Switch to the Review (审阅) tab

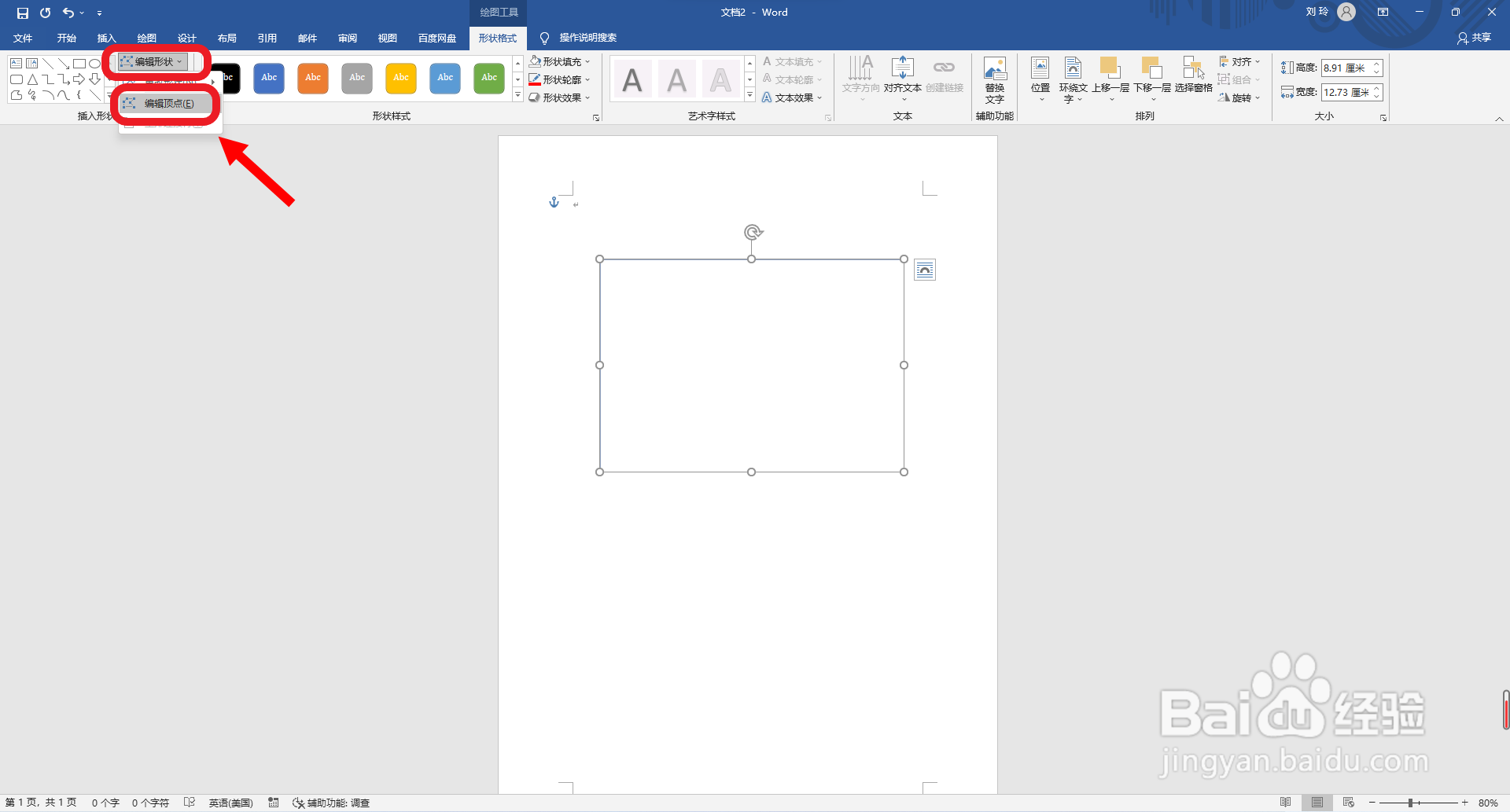point(348,38)
